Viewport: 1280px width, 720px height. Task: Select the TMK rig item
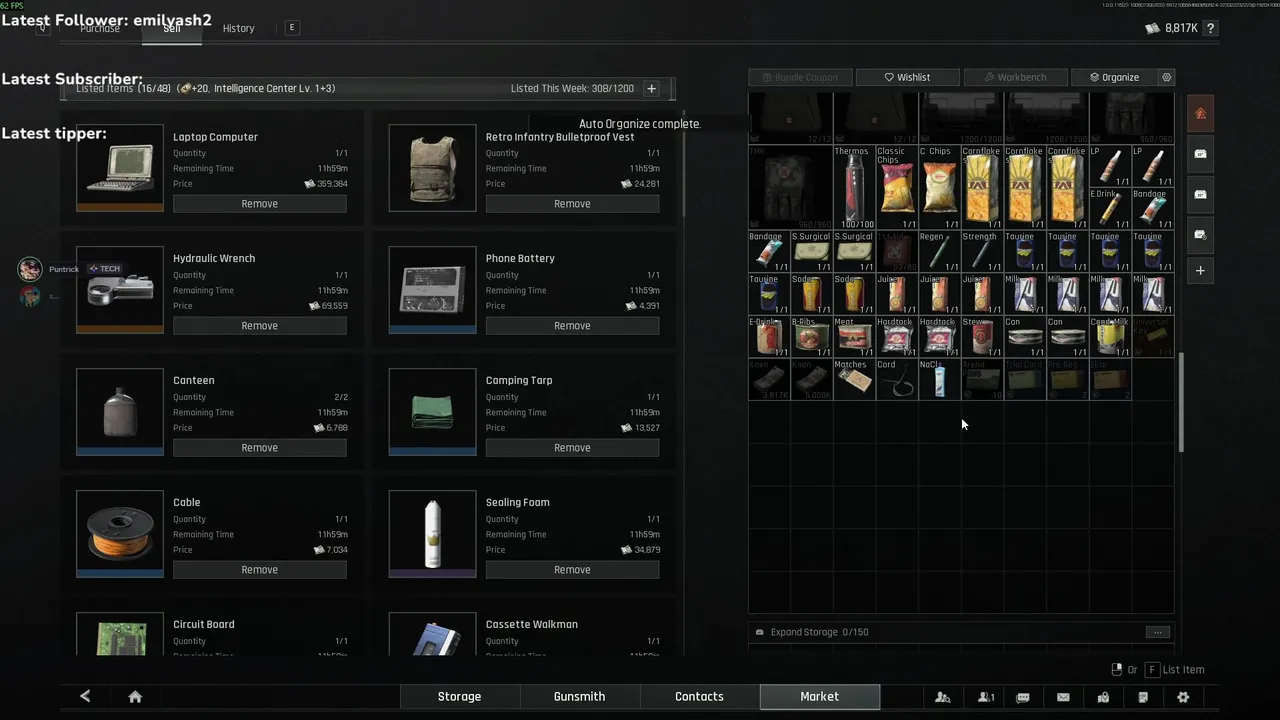tap(790, 187)
